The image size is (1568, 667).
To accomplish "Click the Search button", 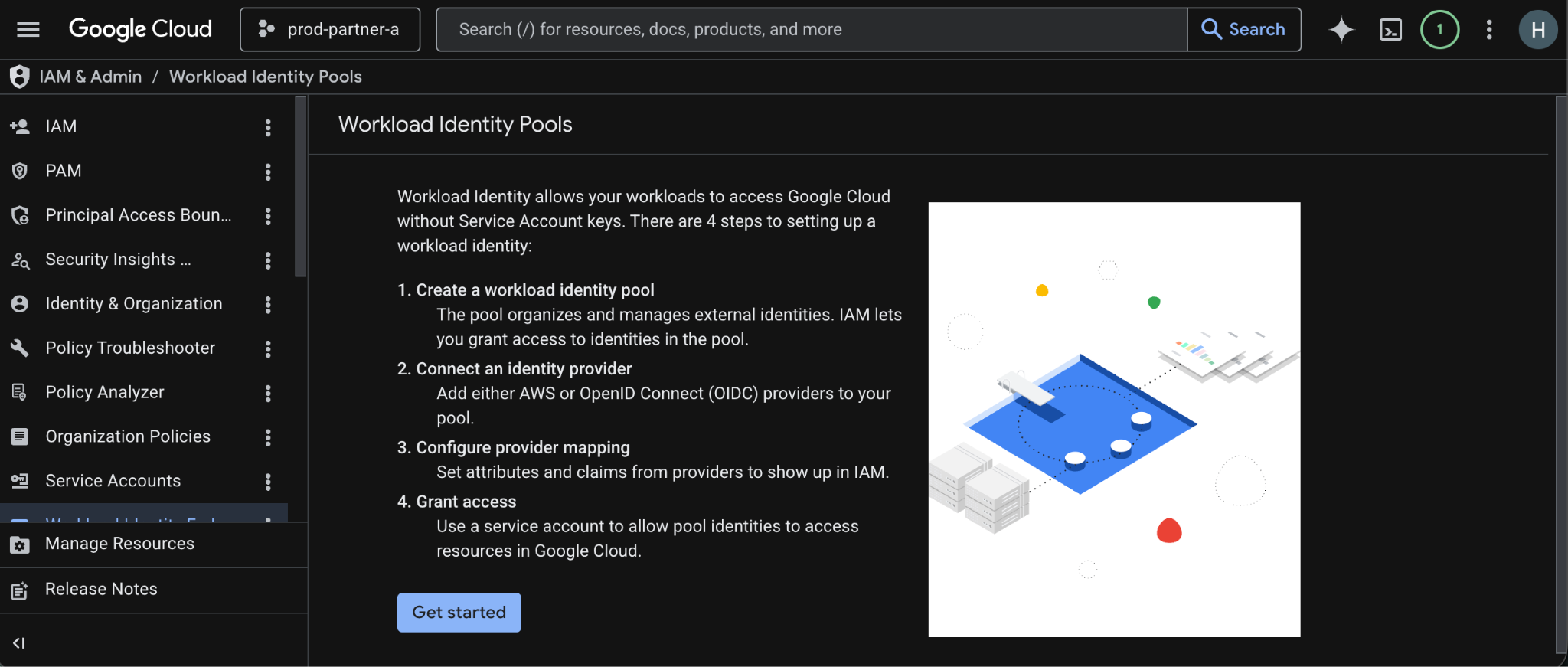I will [x=1244, y=30].
